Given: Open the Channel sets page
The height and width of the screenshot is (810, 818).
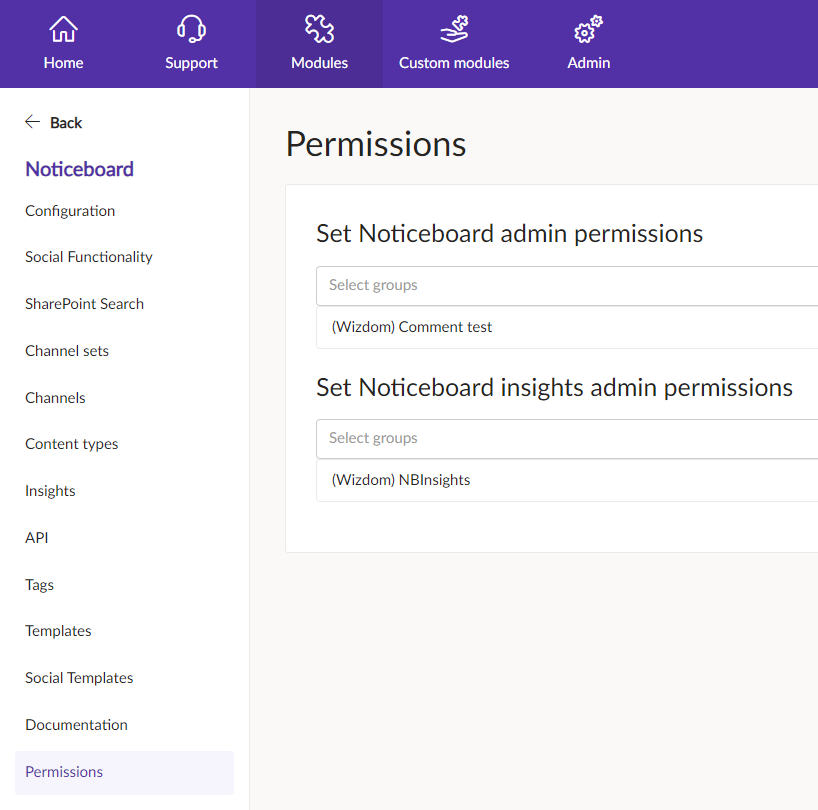Looking at the screenshot, I should click(66, 351).
